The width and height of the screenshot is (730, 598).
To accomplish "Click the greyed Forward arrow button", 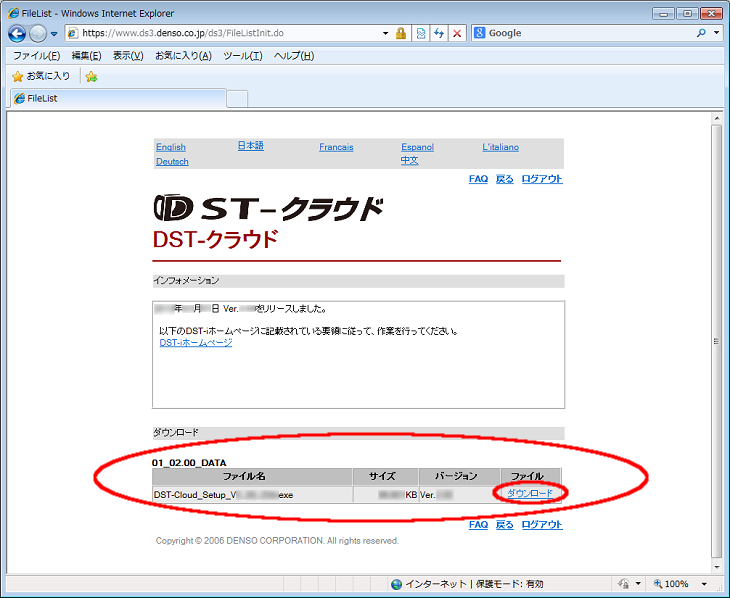I will pyautogui.click(x=38, y=34).
